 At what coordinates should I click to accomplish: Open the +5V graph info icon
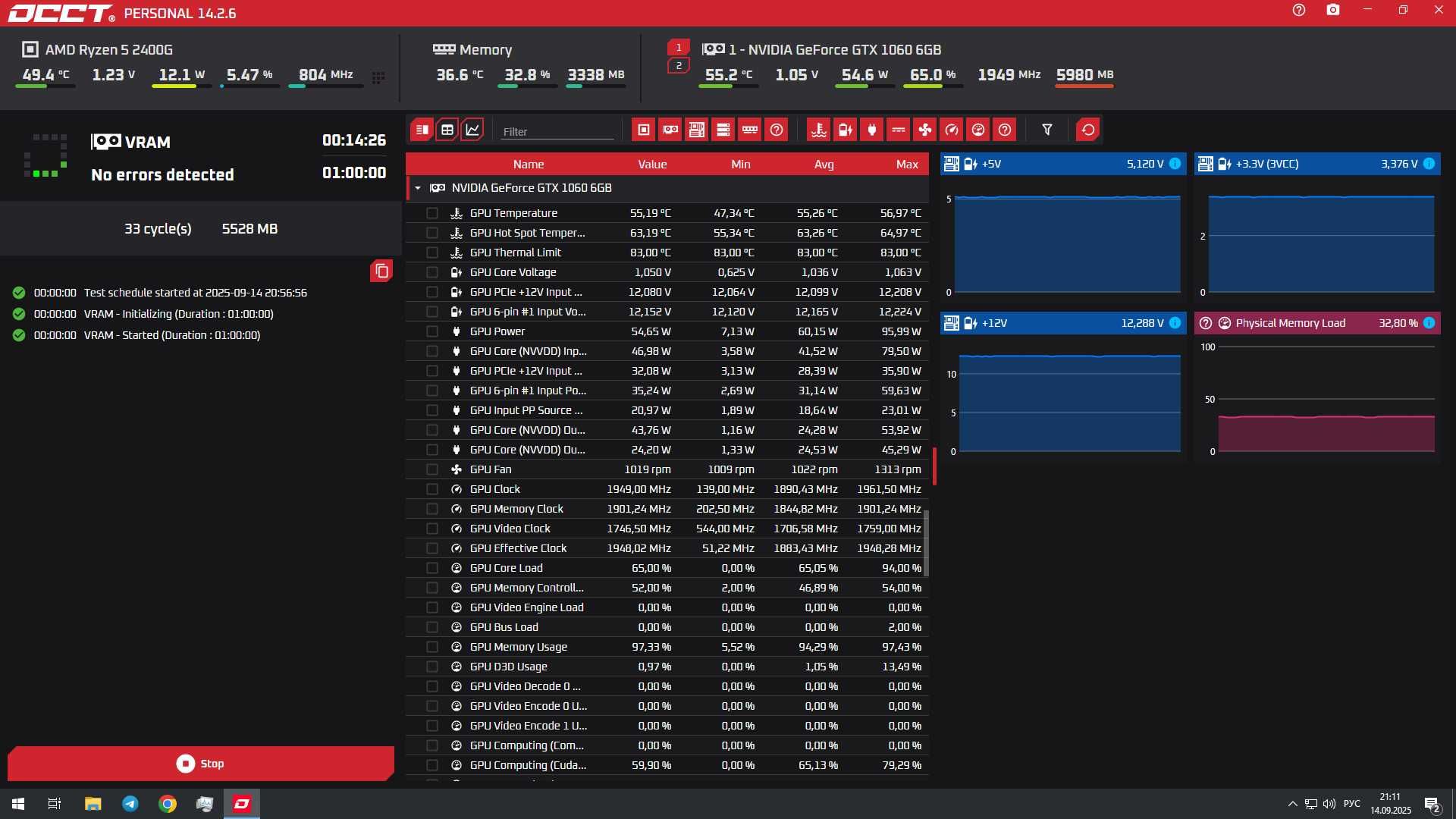click(1175, 164)
